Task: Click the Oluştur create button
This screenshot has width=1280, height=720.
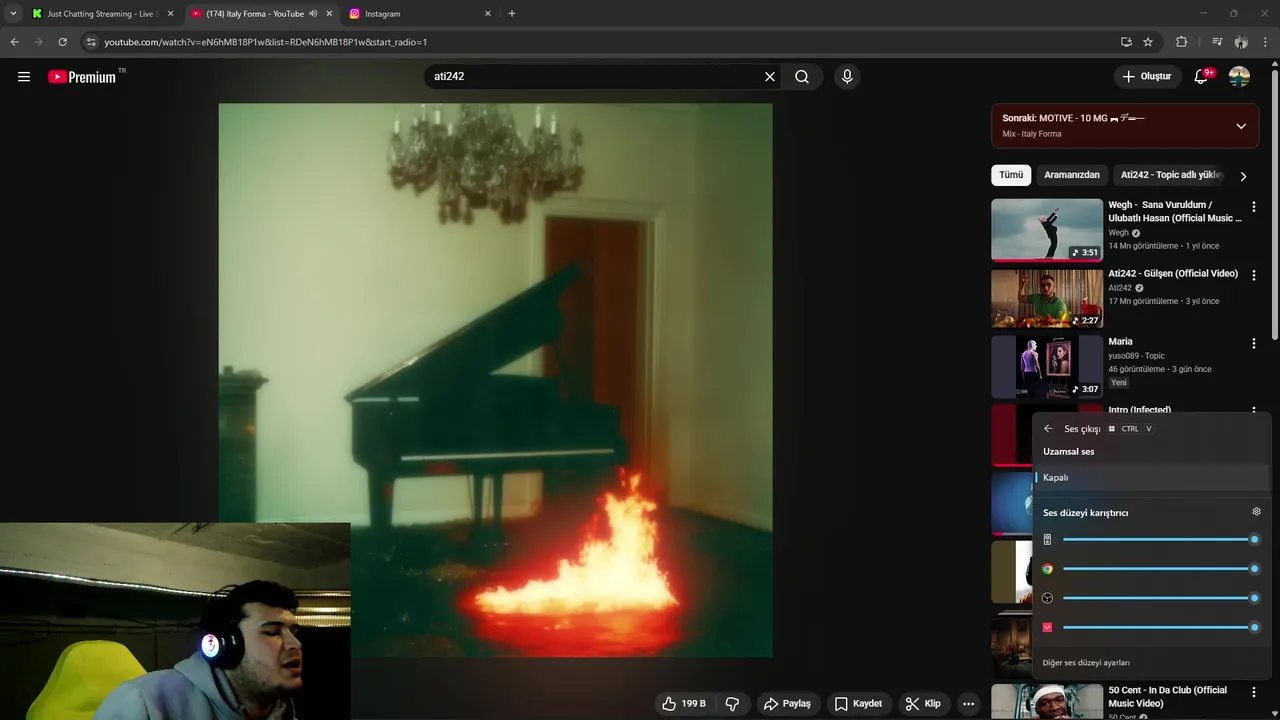Action: 1147,77
